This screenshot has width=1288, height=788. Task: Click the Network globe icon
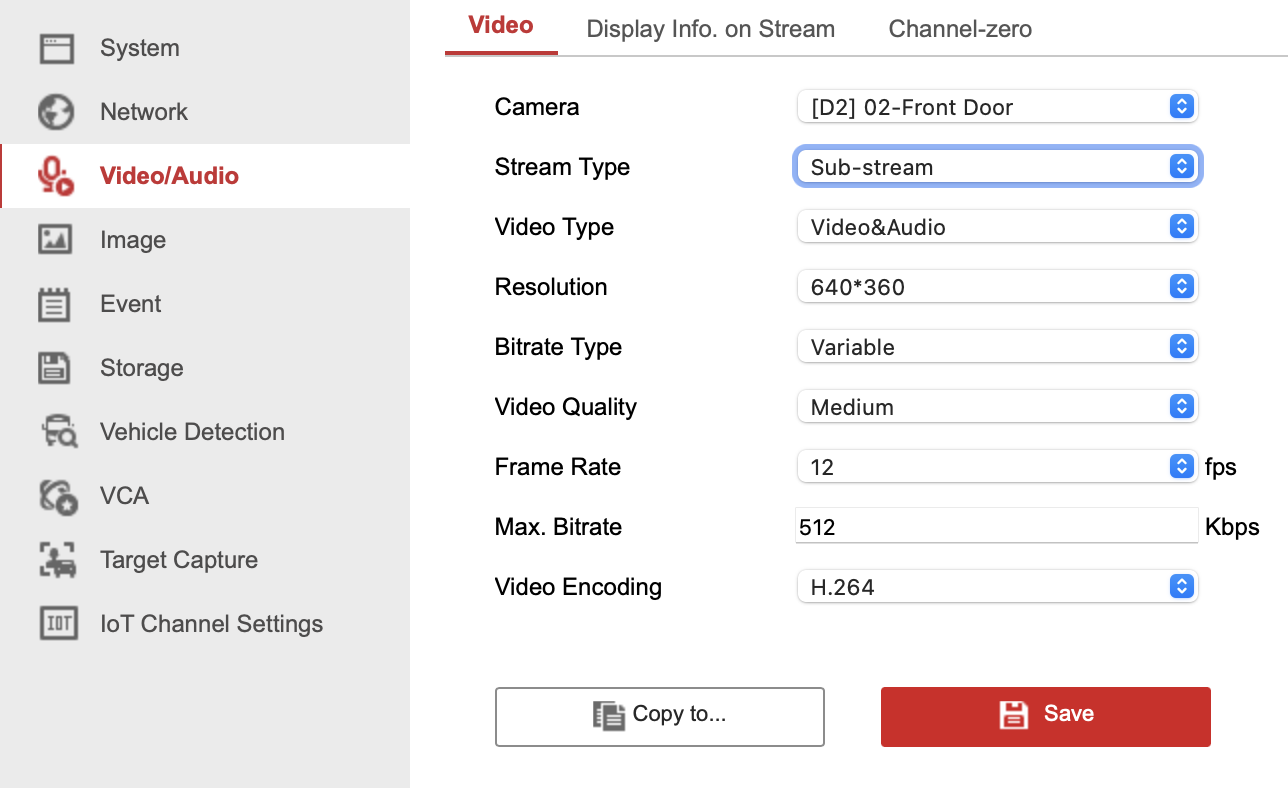[x=56, y=112]
